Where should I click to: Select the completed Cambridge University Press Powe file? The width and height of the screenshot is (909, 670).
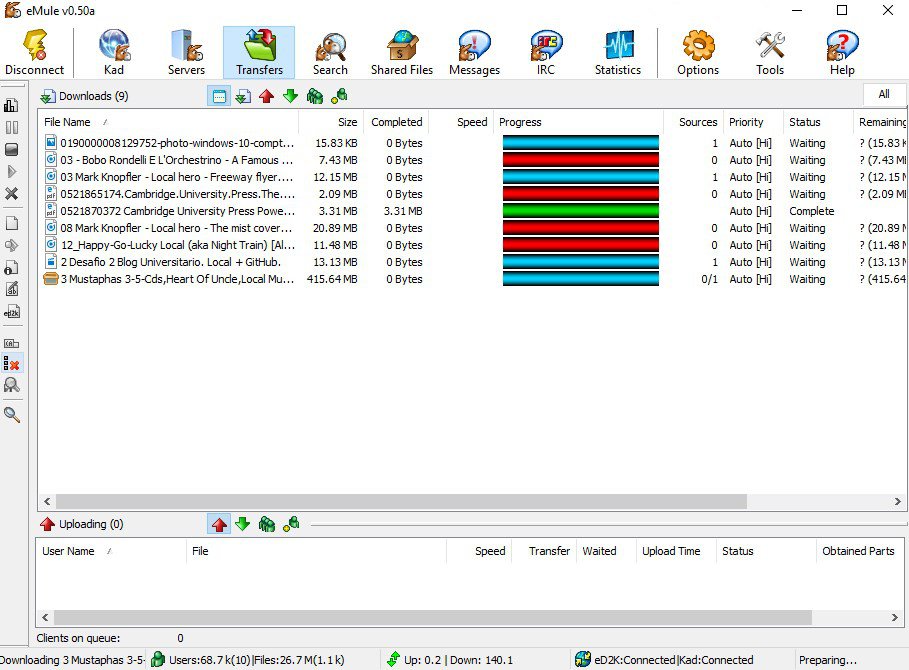tap(472, 211)
